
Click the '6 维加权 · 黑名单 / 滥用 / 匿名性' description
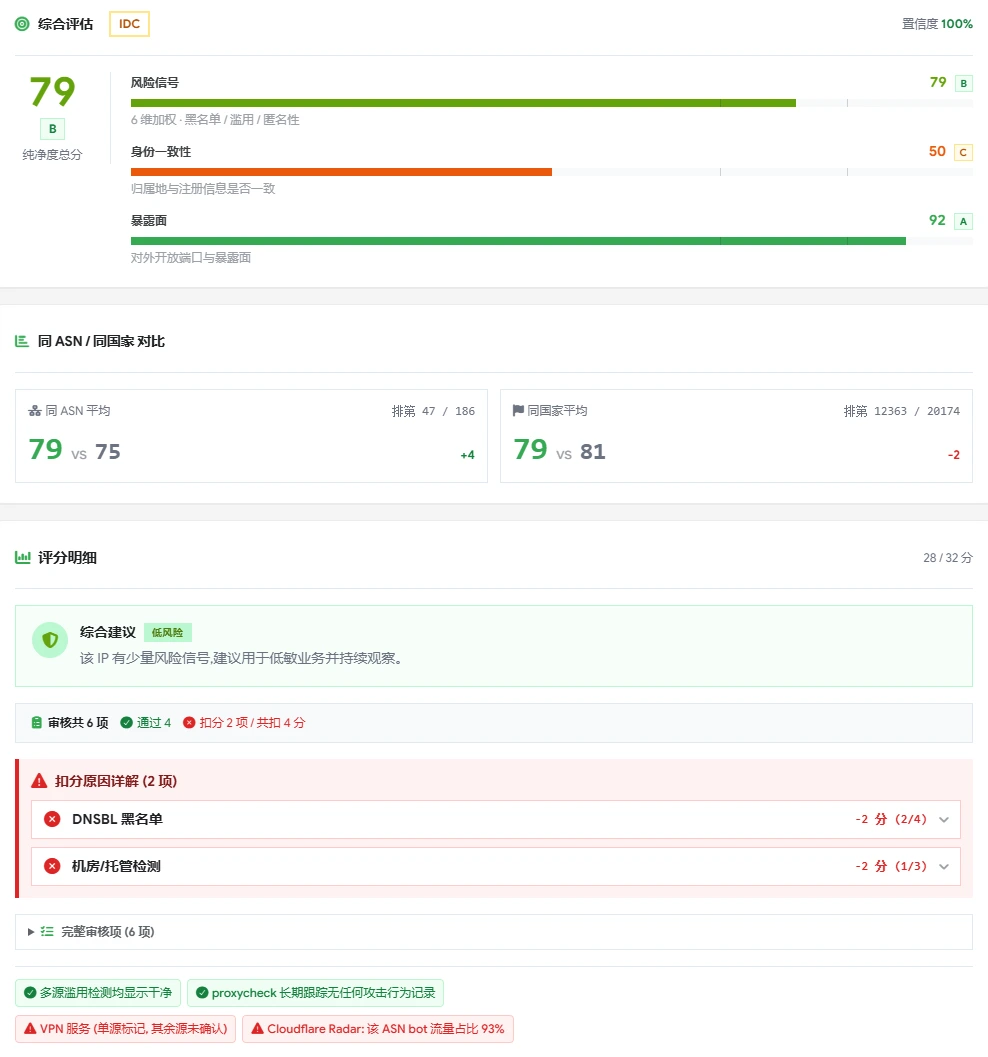215,119
